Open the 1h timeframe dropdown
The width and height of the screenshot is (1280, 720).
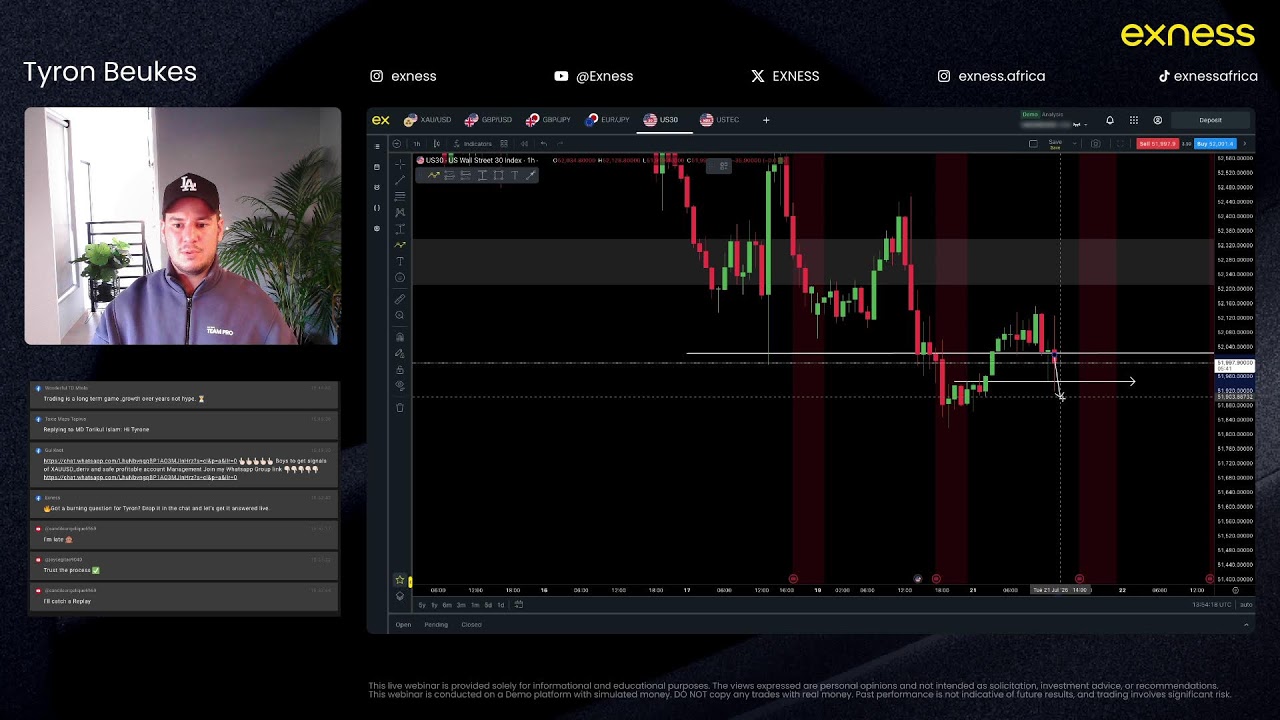417,143
